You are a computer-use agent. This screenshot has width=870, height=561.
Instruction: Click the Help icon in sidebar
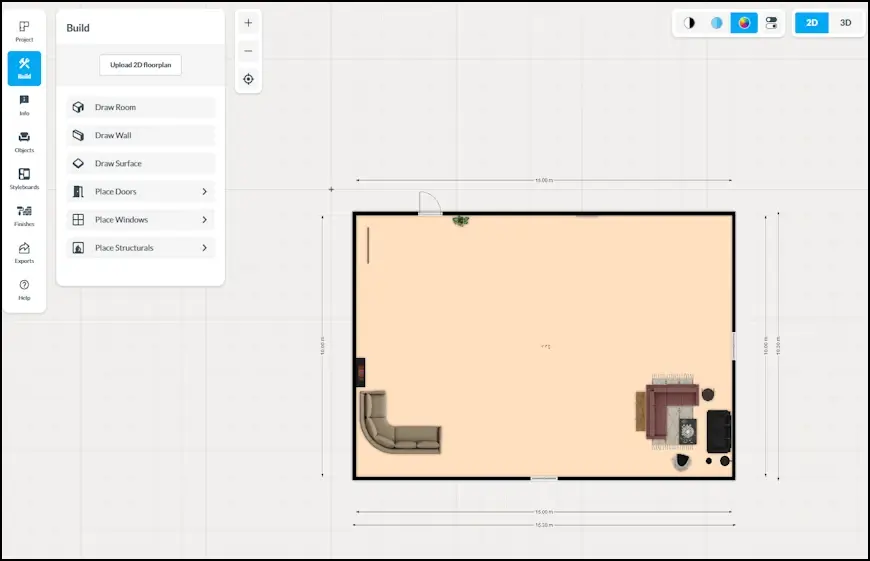[24, 290]
